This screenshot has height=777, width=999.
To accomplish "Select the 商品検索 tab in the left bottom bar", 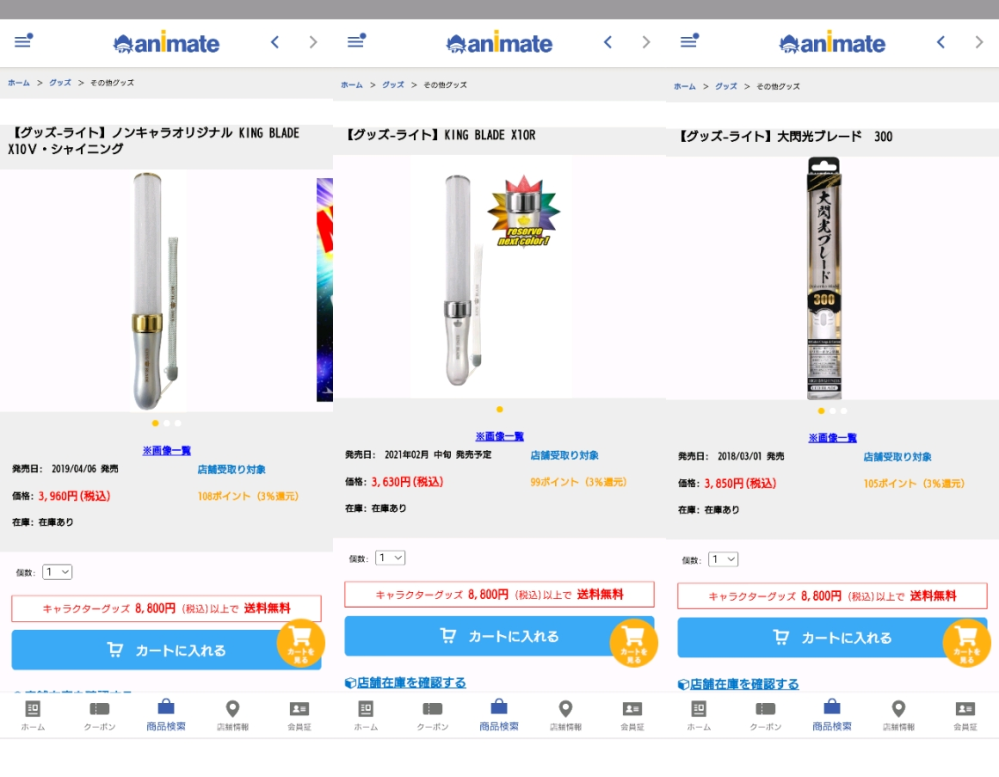I will 166,716.
